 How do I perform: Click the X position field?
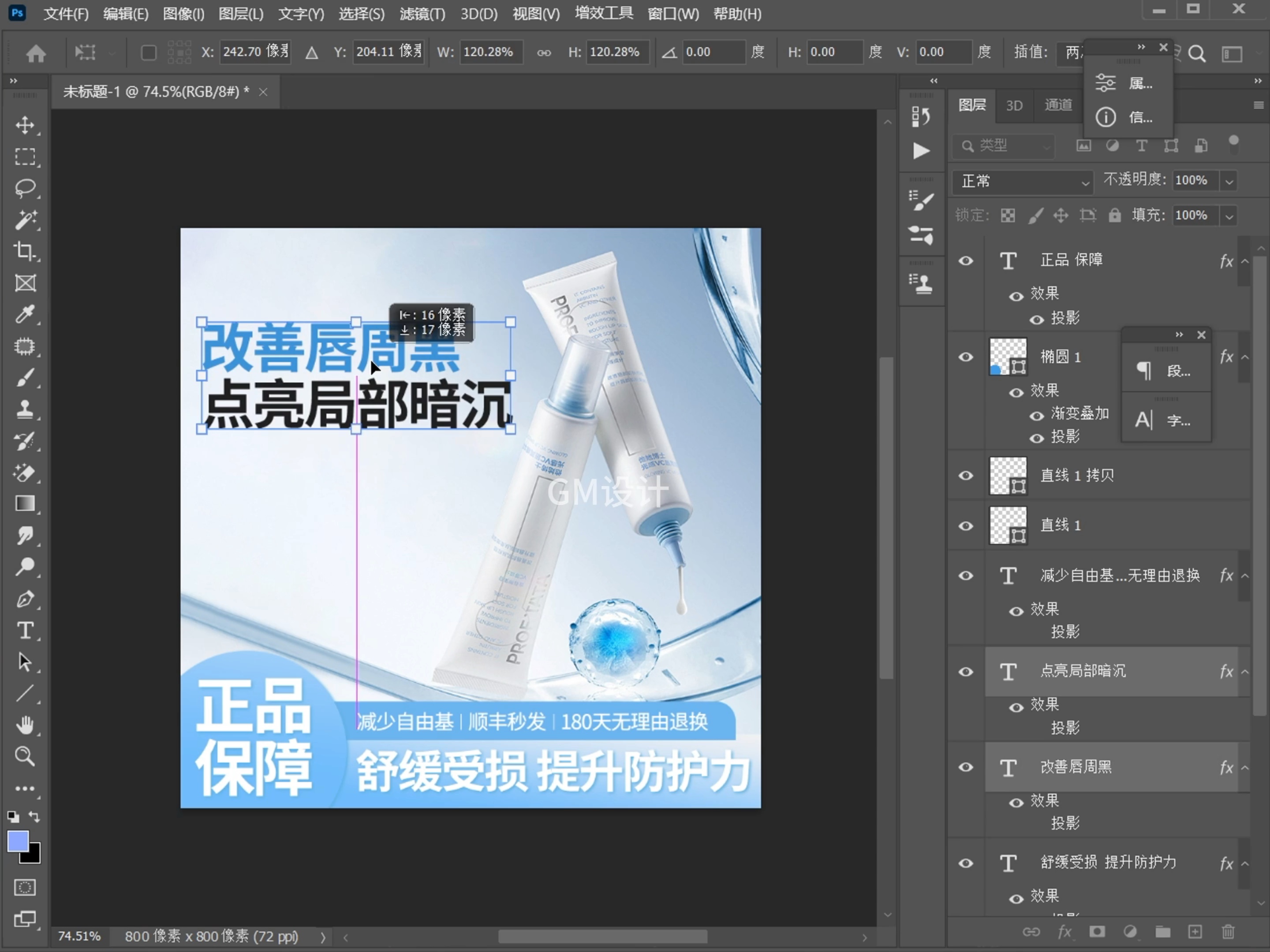click(x=255, y=52)
